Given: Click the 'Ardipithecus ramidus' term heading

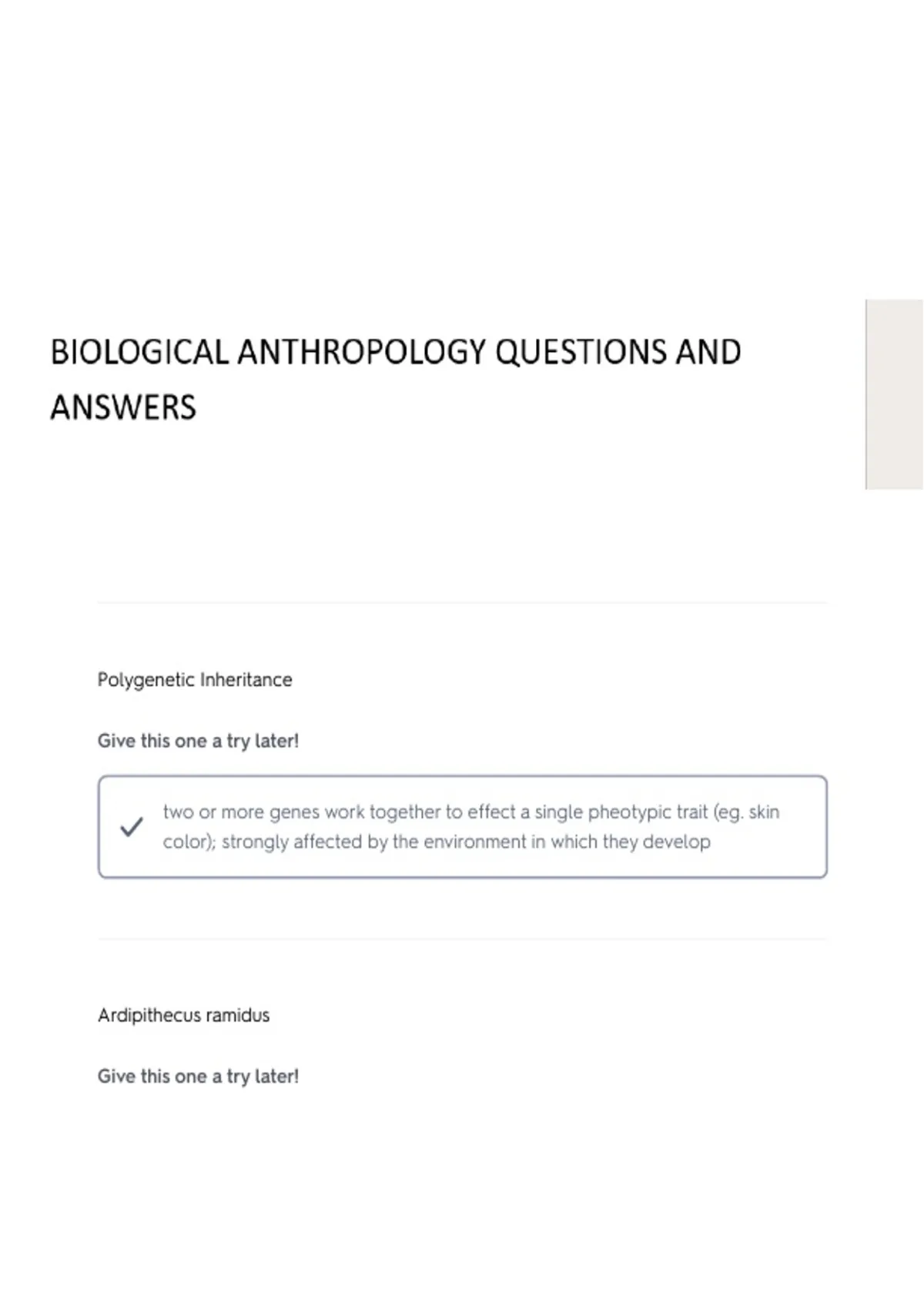Looking at the screenshot, I should 183,1015.
